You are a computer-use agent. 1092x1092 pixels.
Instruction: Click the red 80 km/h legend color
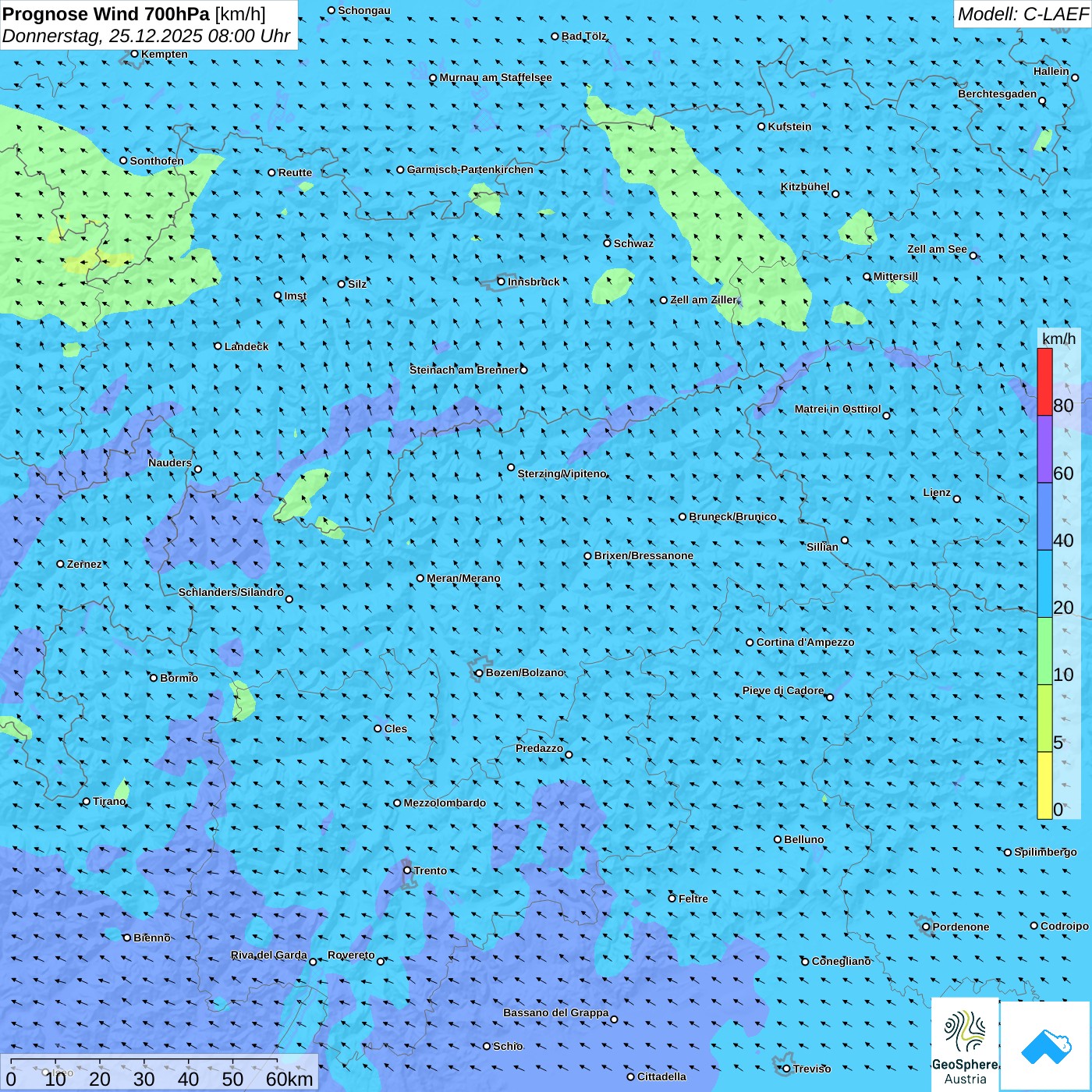(x=1044, y=381)
